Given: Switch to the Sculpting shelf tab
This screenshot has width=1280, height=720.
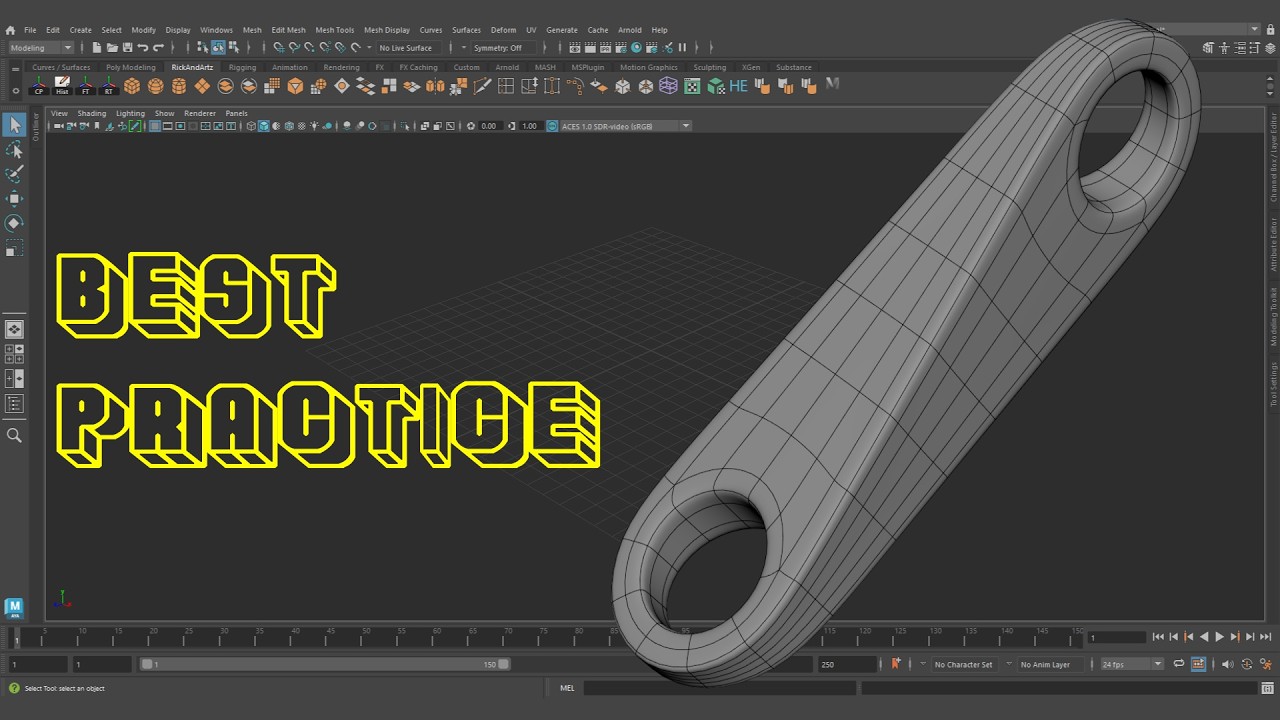Looking at the screenshot, I should 710,67.
